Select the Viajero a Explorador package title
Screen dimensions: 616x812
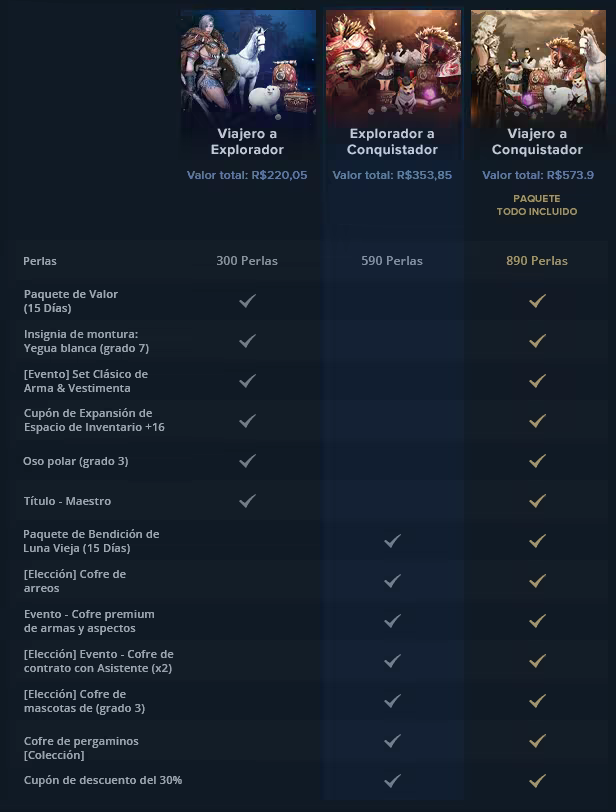pyautogui.click(x=247, y=141)
